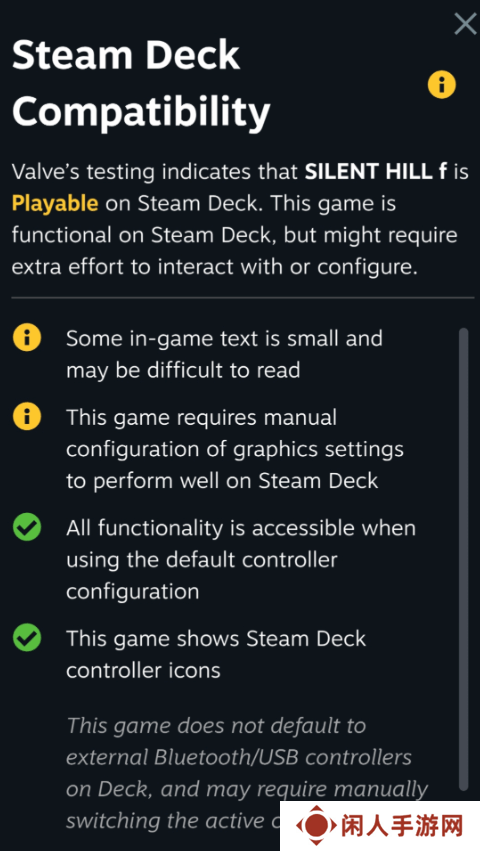Select the 'shows Steam Deck controller icons' entry
The height and width of the screenshot is (851, 480).
pyautogui.click(x=216, y=655)
